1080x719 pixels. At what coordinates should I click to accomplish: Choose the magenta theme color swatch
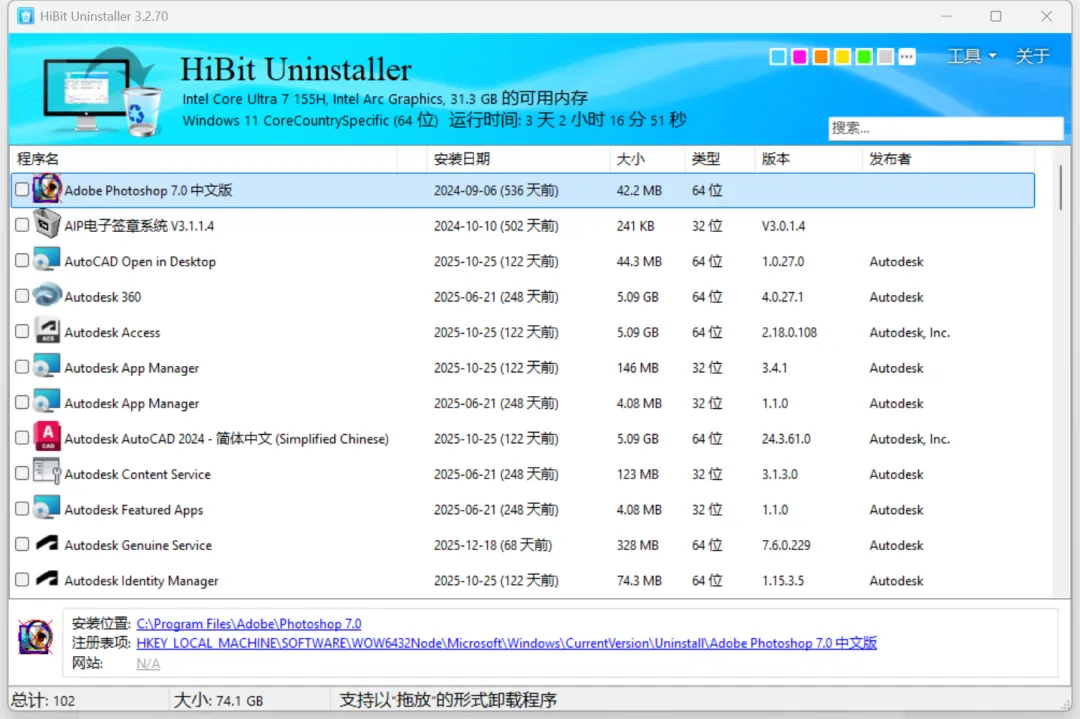coord(799,56)
